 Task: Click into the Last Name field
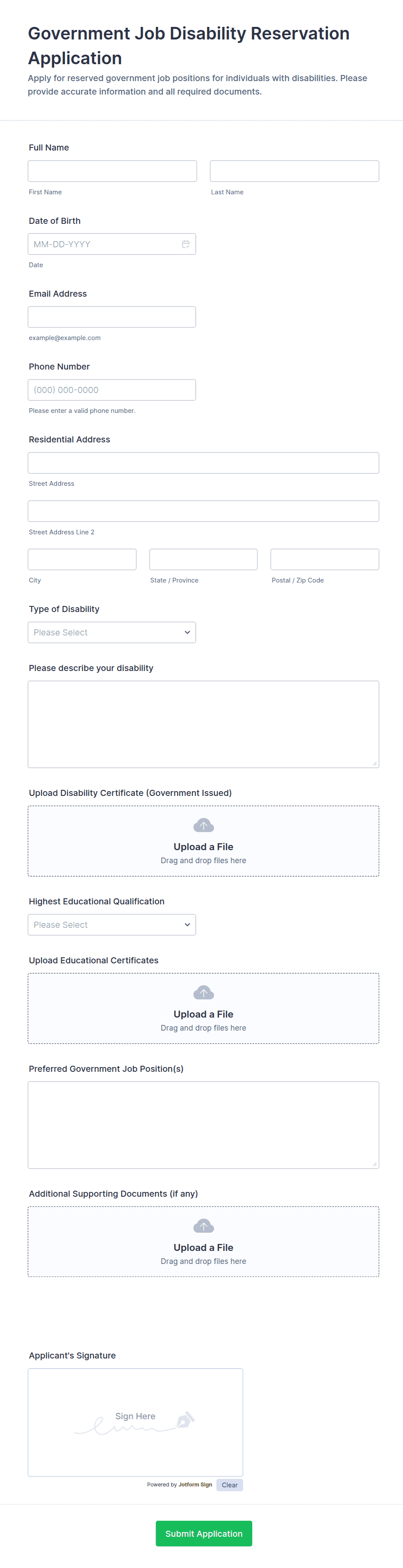pos(294,171)
